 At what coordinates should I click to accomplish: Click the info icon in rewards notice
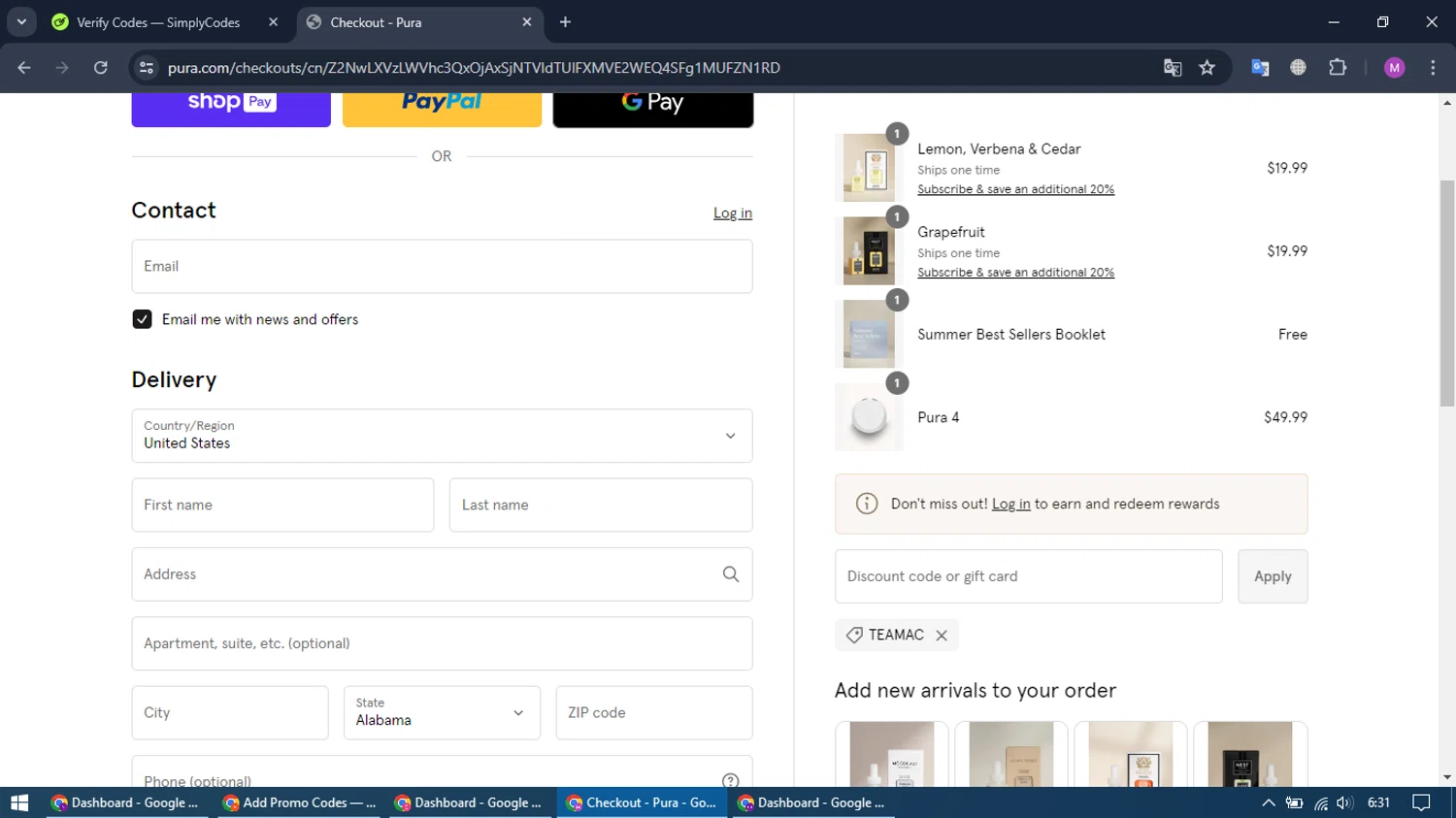point(867,504)
